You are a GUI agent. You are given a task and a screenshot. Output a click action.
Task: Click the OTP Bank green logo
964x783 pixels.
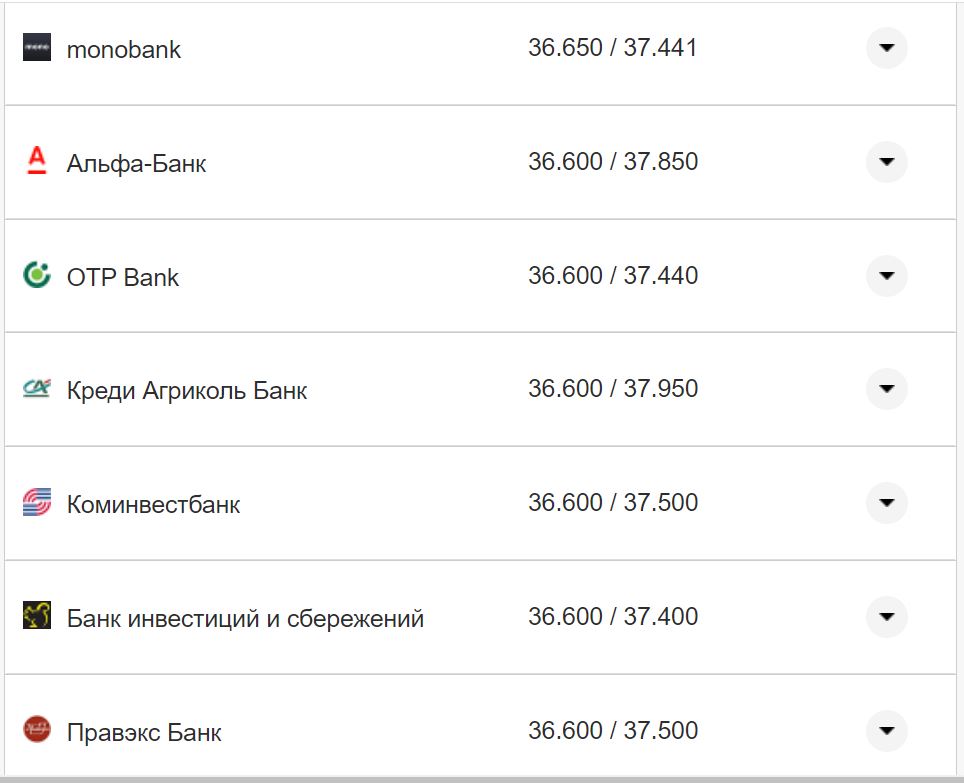tap(37, 276)
